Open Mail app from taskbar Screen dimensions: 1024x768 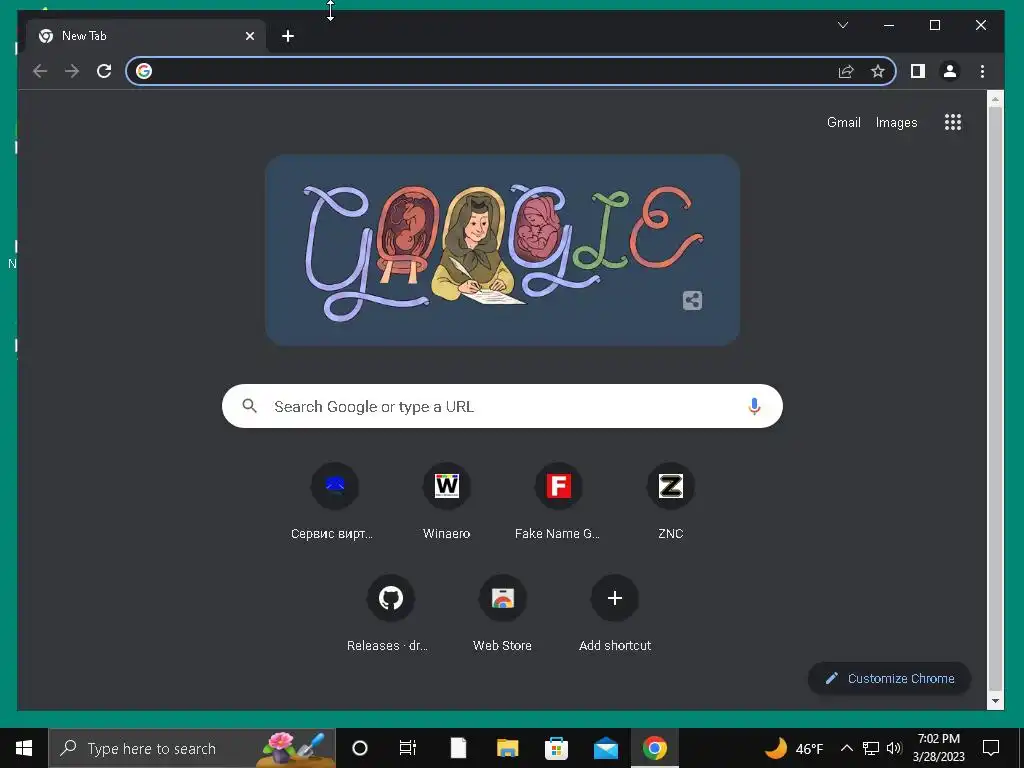click(x=605, y=748)
